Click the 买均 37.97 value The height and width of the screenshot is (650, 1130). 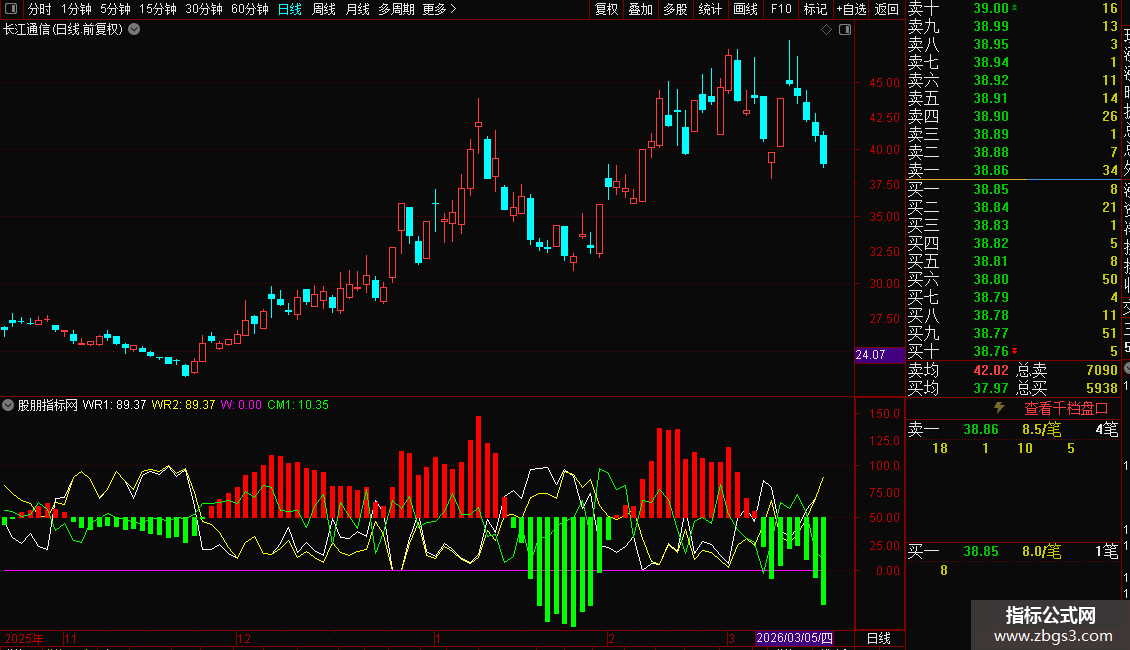(991, 388)
